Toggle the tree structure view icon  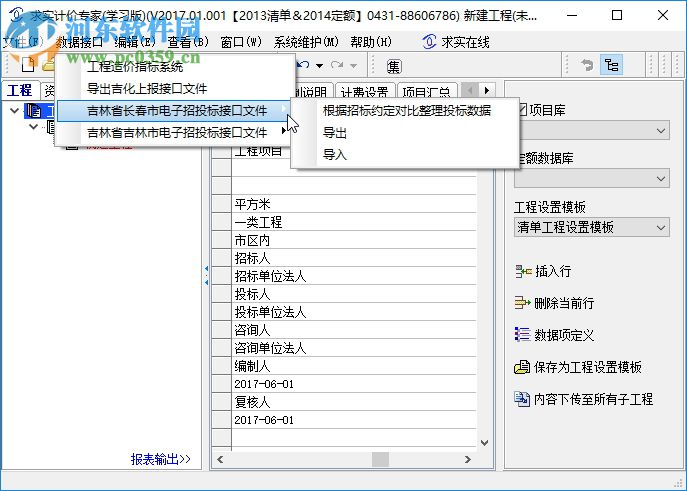click(x=611, y=66)
